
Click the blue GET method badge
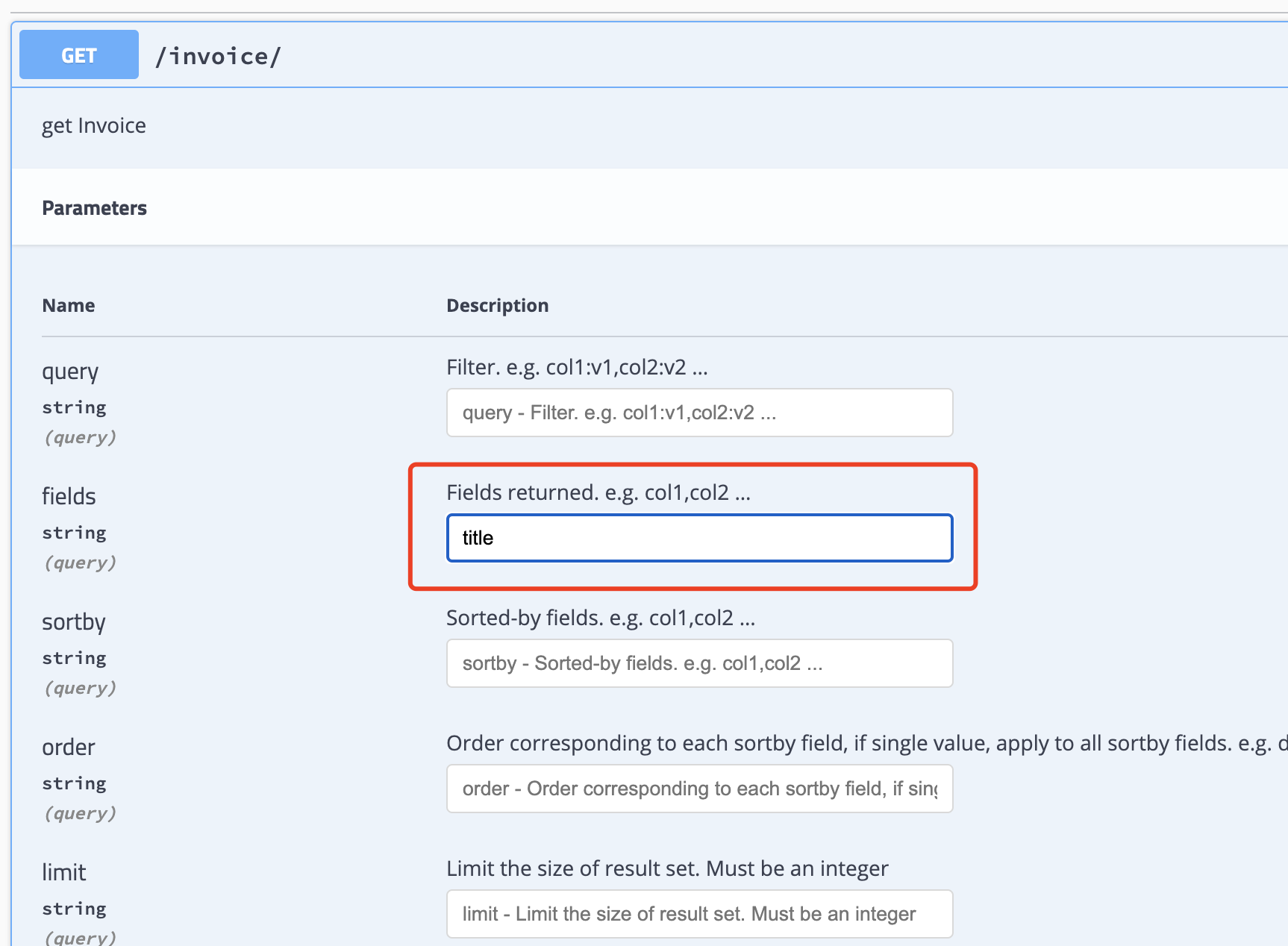click(x=78, y=54)
